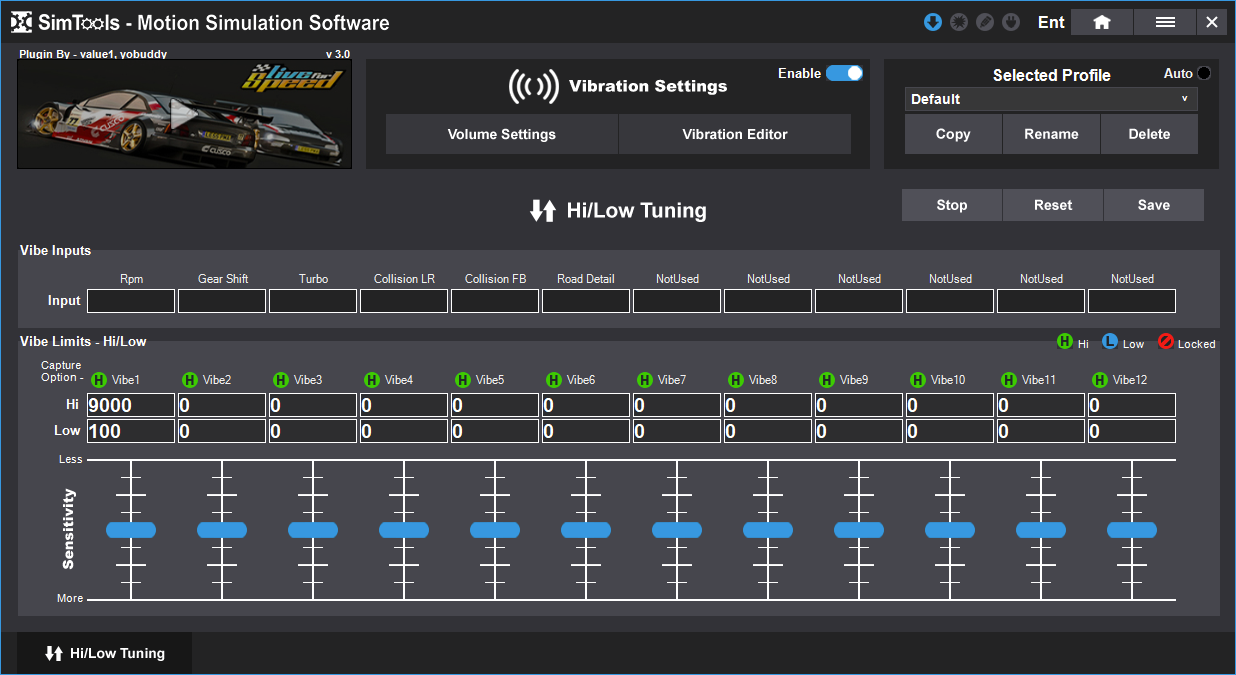The image size is (1236, 675).
Task: Click the Vibe3 sensitivity slider handle
Action: click(x=313, y=530)
